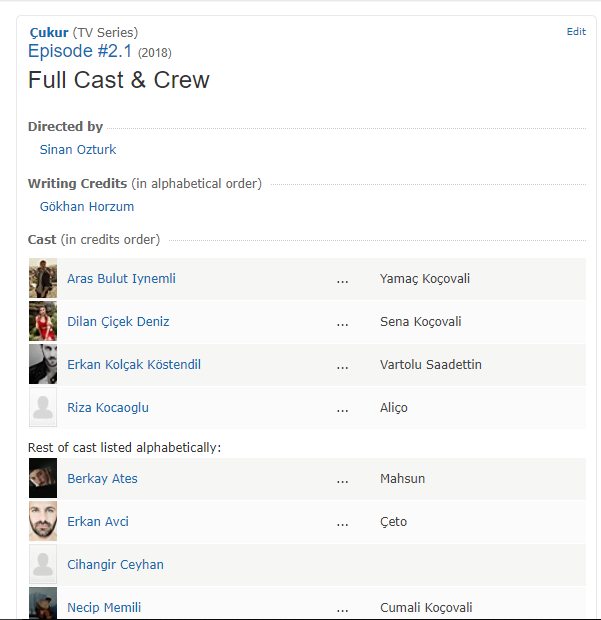Open Erkan Kolçak Köstendil's profile photo
601x620 pixels.
pos(43,364)
